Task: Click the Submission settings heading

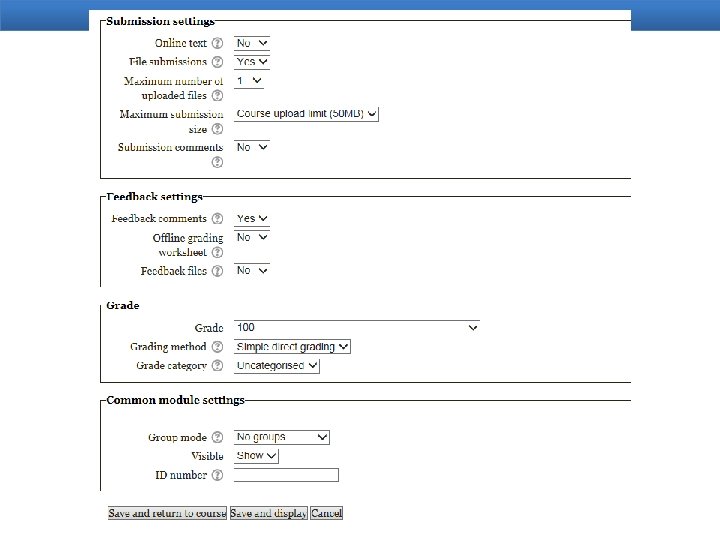Action: [160, 21]
